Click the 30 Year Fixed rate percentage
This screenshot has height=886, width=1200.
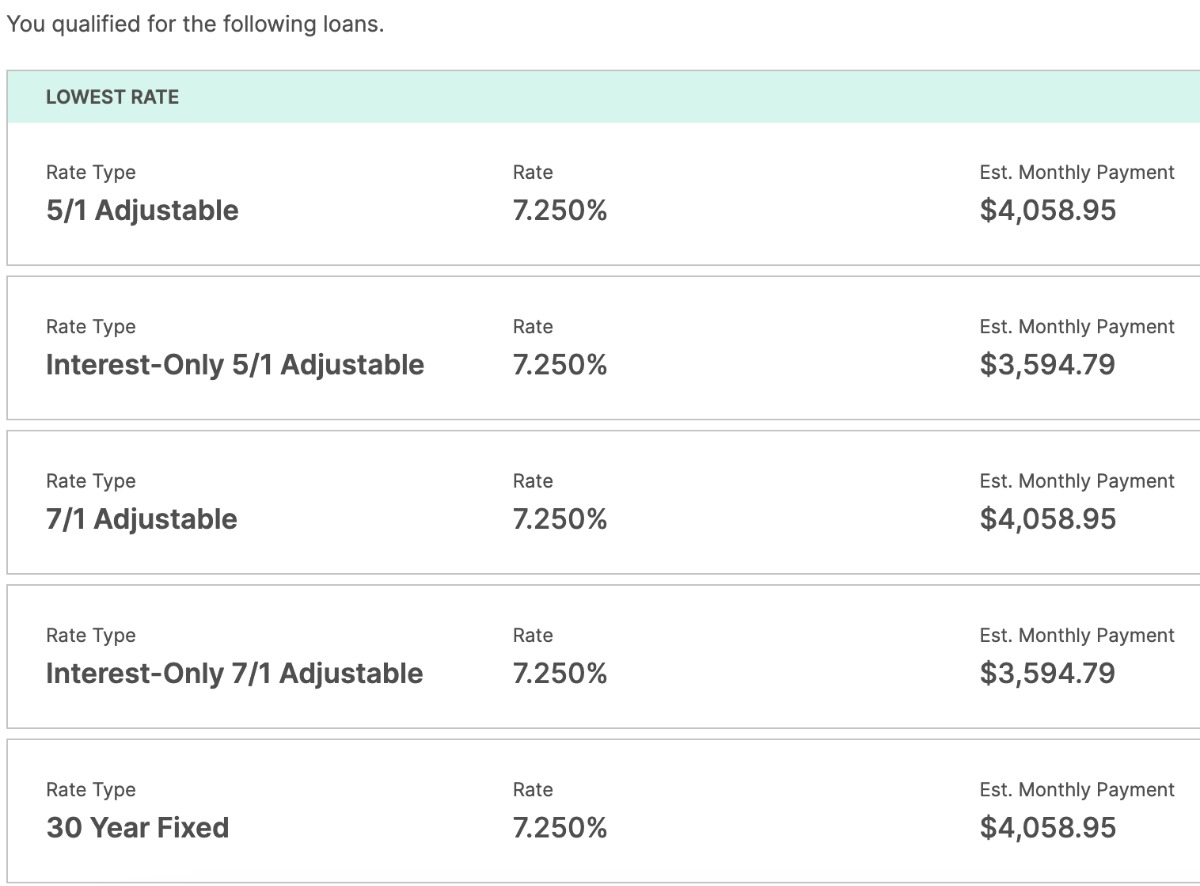click(x=559, y=828)
